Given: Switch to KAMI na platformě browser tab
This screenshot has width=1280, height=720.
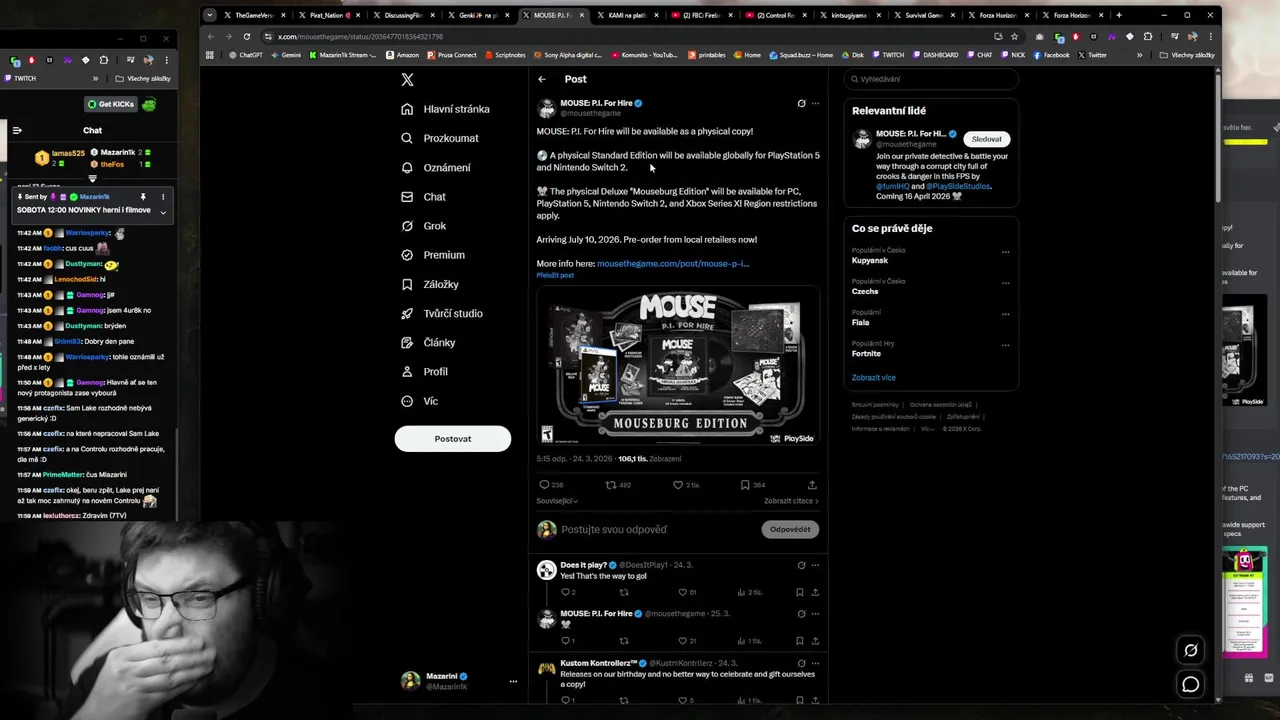Looking at the screenshot, I should pos(626,15).
